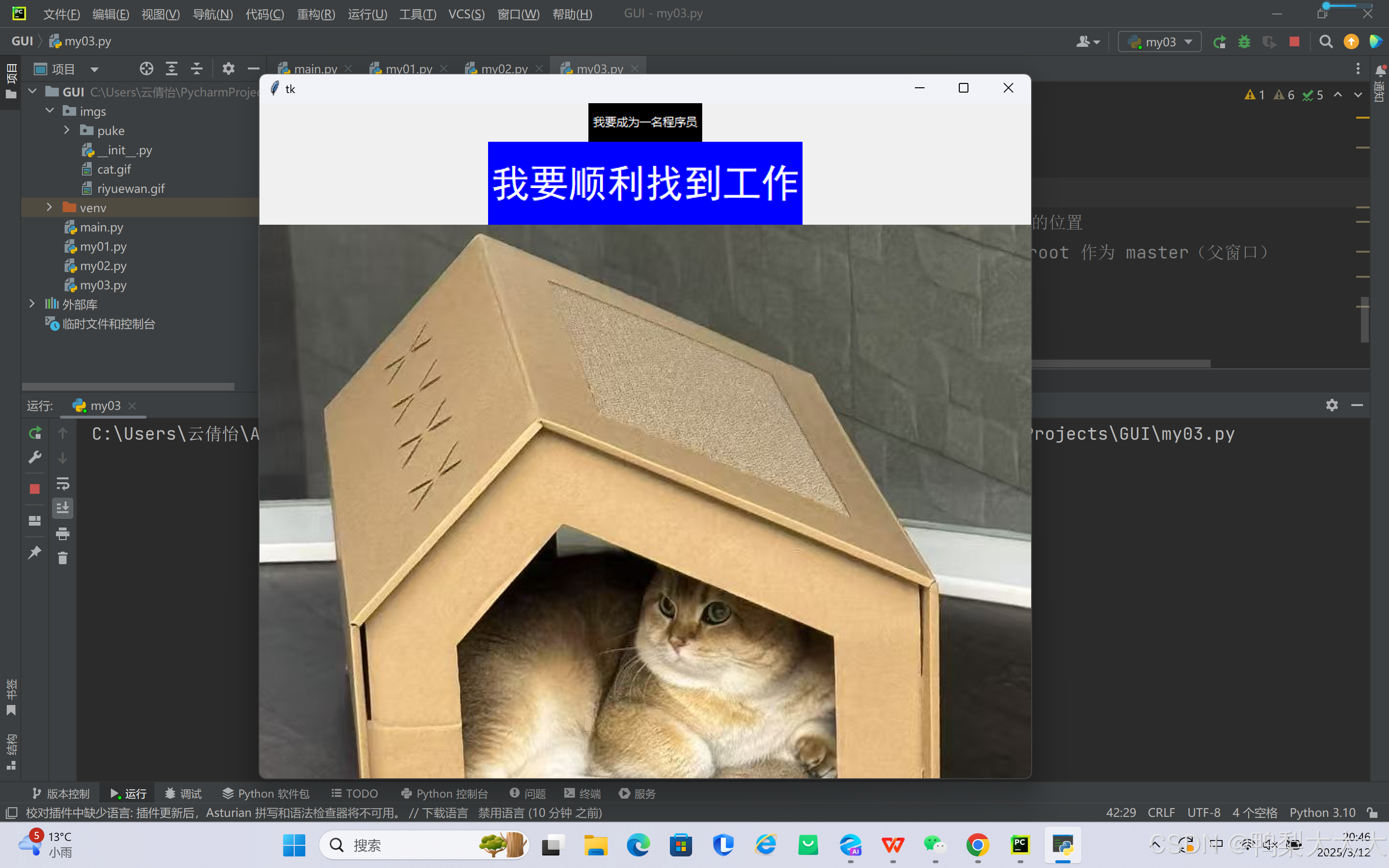Open the Search Everywhere magnifier icon
Image resolution: width=1389 pixels, height=868 pixels.
(x=1325, y=42)
